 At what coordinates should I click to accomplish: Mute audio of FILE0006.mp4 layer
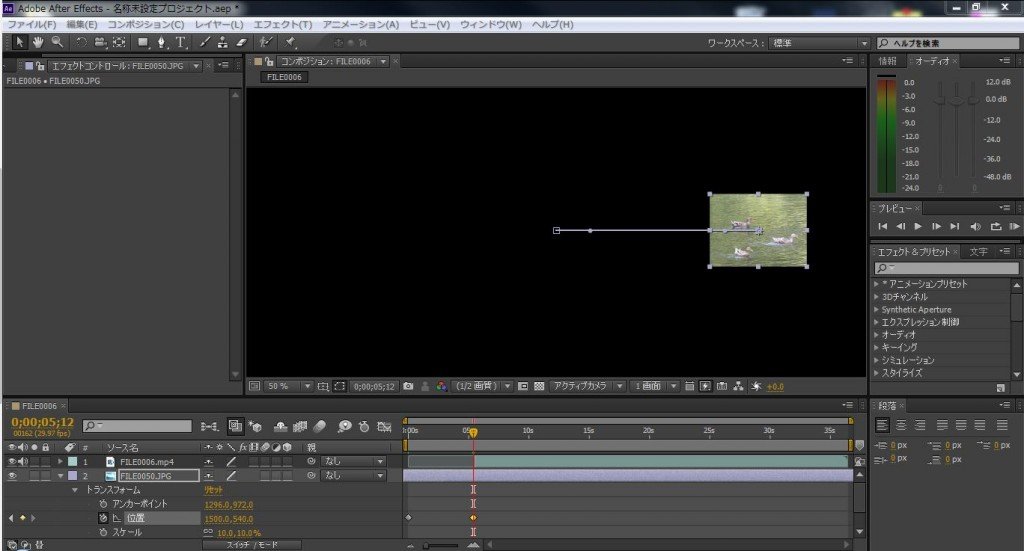click(x=24, y=461)
